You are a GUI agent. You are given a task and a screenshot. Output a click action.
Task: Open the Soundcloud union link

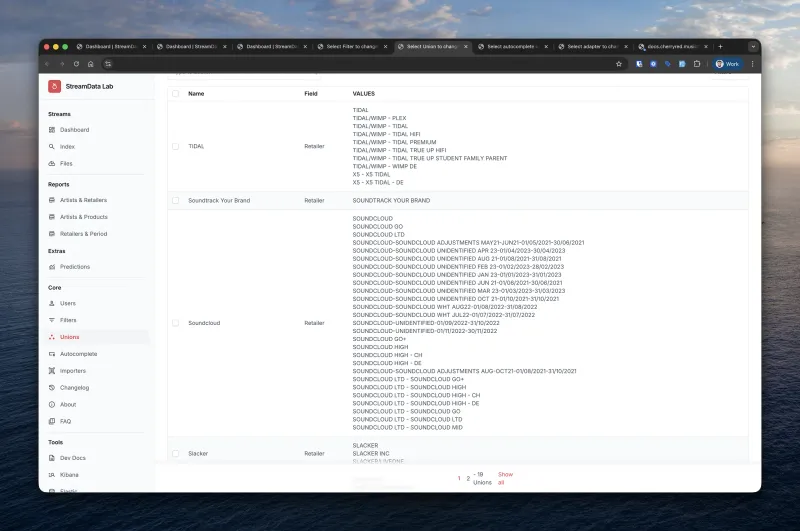tap(204, 323)
